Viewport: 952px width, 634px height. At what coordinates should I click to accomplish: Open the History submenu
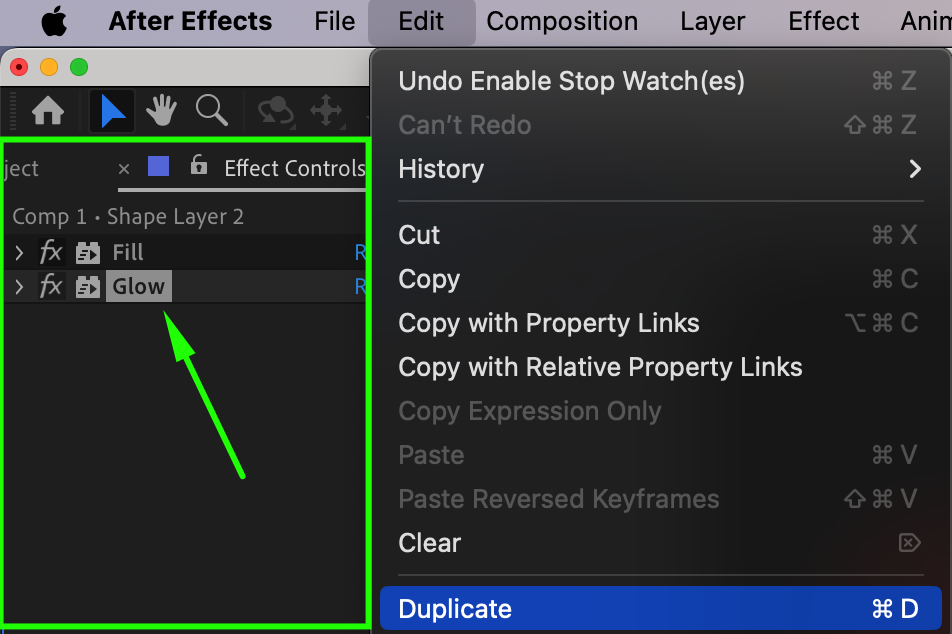click(x=661, y=169)
